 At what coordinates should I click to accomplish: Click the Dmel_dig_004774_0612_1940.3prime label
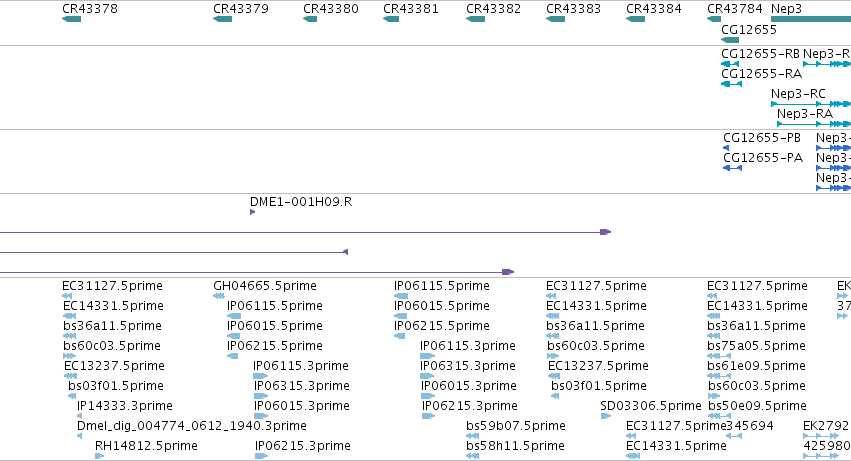click(x=192, y=426)
